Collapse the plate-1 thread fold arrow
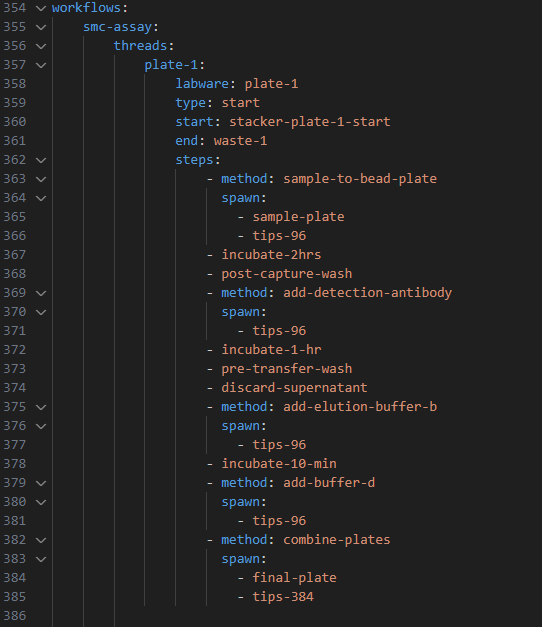 pyautogui.click(x=41, y=65)
